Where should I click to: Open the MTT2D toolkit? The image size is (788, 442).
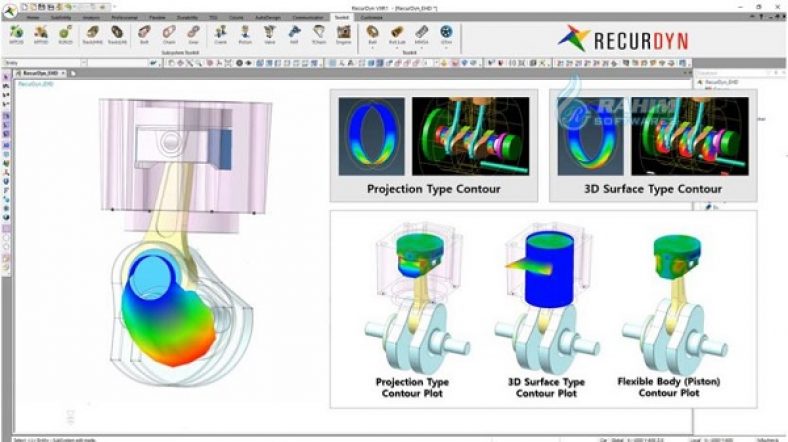16,35
